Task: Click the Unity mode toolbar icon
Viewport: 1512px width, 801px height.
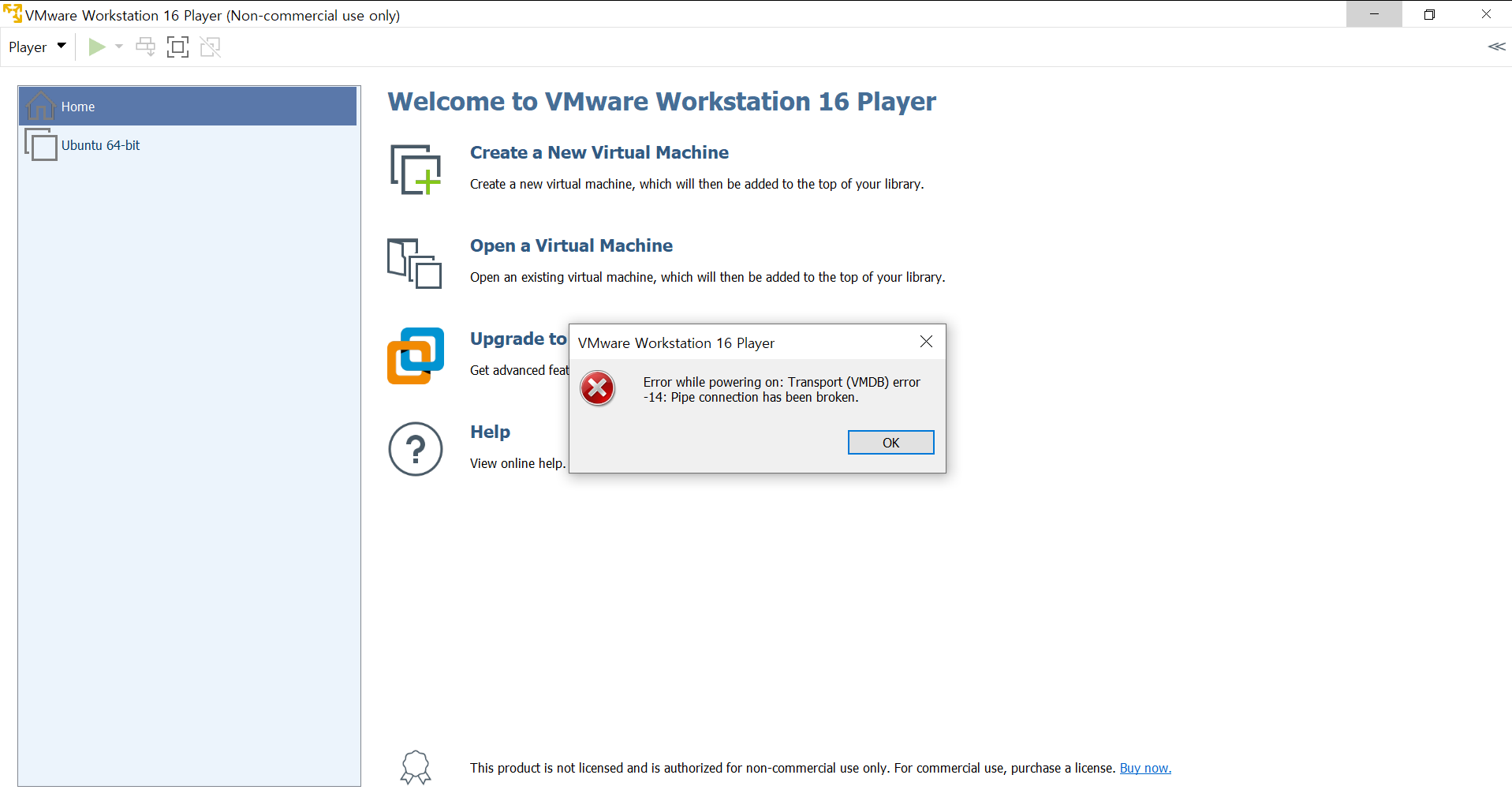Action: pyautogui.click(x=211, y=47)
